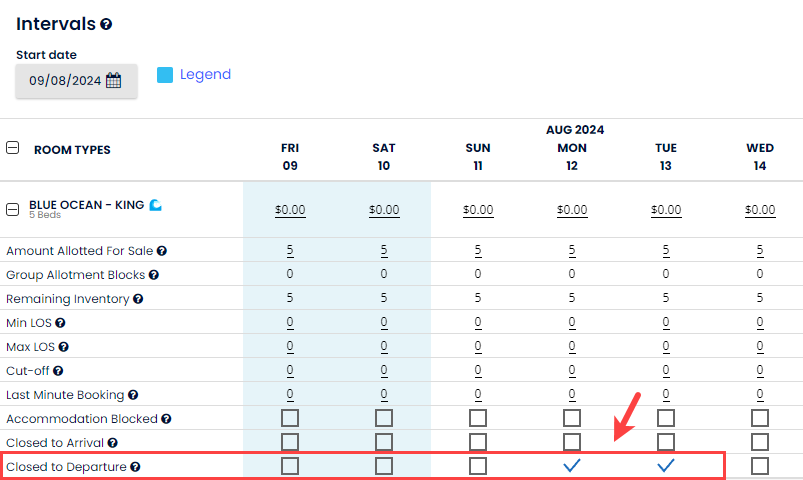The width and height of the screenshot is (803, 480).
Task: Enable Closed to Arrival for Sun 11
Action: click(478, 442)
